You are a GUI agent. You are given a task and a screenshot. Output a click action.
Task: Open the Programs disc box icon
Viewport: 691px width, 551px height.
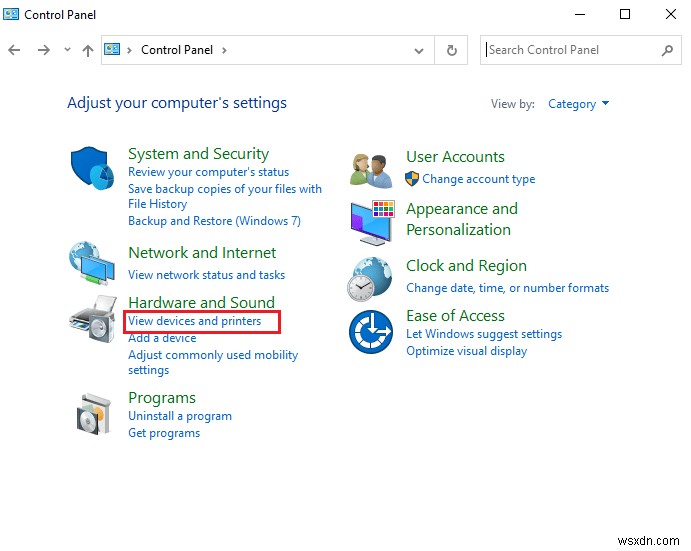[93, 414]
